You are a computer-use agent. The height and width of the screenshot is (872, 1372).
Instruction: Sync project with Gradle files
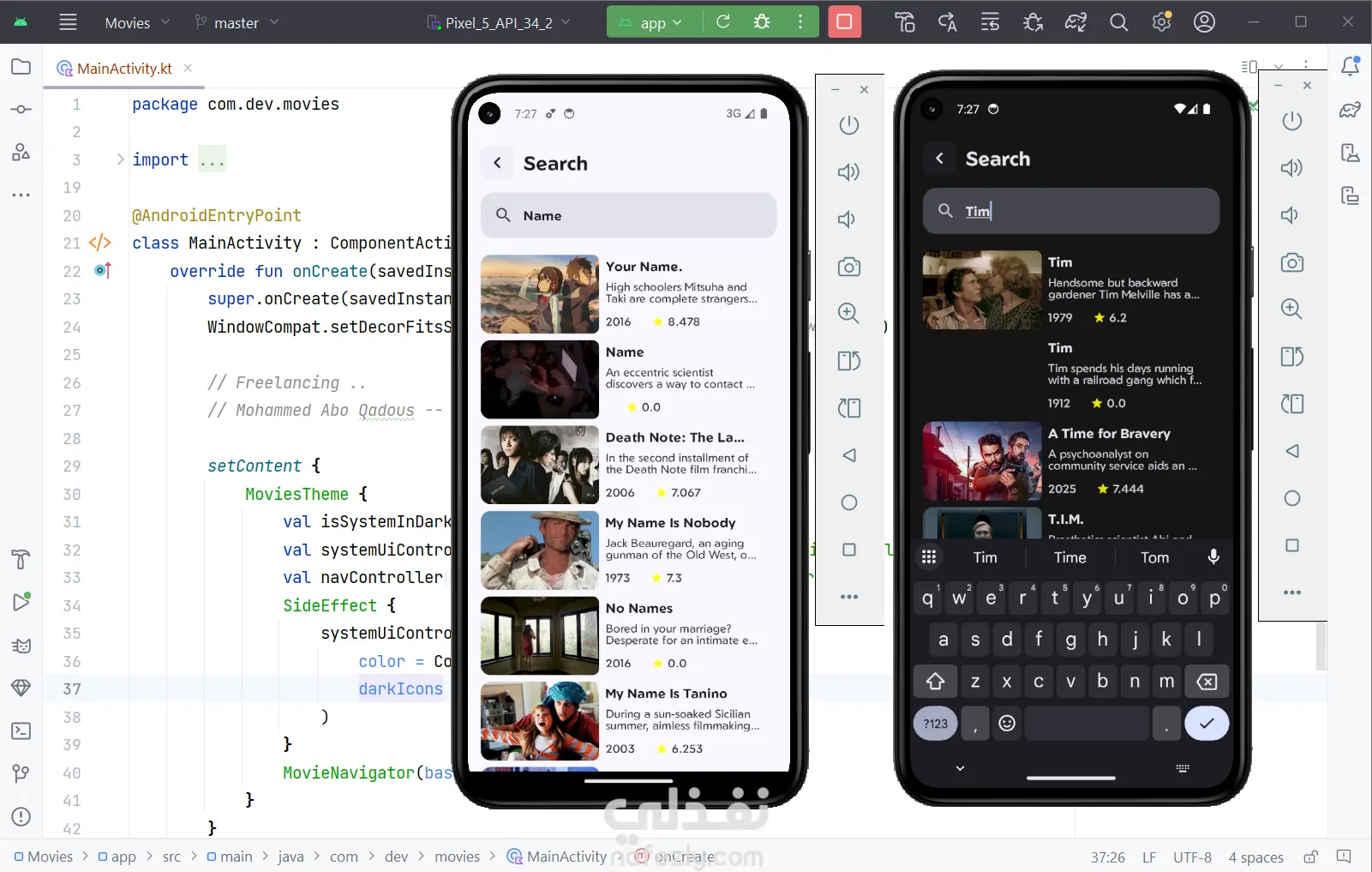pos(1075,22)
